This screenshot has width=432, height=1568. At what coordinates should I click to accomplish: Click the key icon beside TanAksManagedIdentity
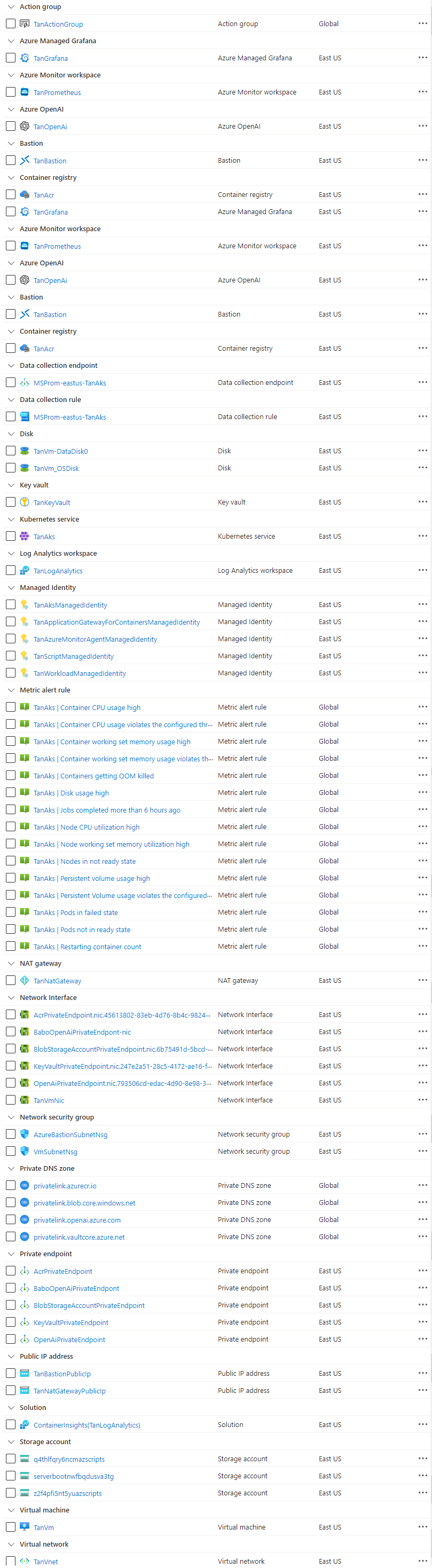tap(25, 604)
